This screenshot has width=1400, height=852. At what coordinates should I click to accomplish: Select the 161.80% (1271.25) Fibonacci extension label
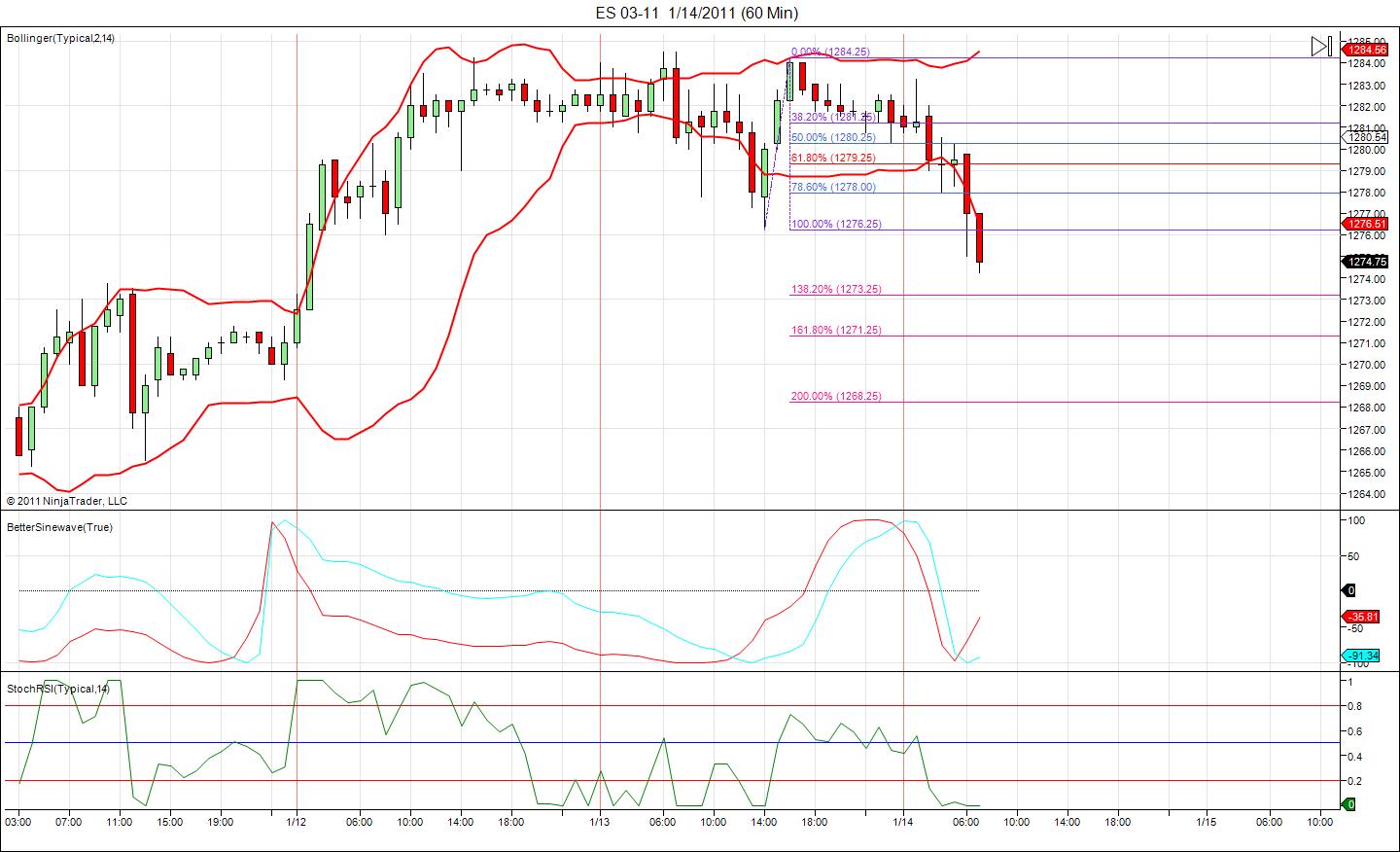tap(836, 330)
